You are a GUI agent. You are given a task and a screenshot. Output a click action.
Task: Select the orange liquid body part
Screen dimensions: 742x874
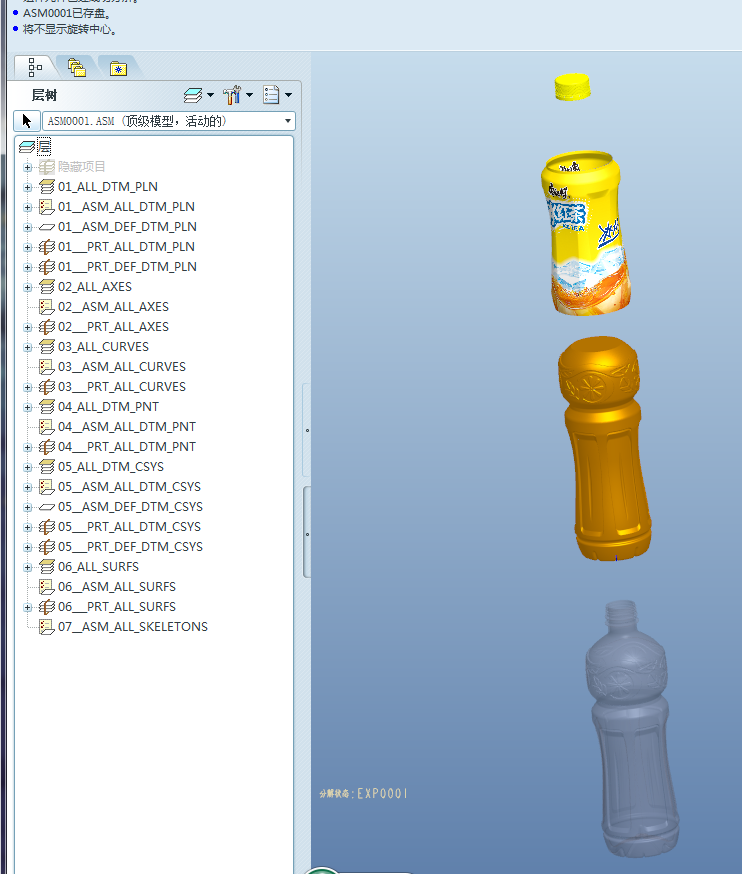tap(605, 449)
